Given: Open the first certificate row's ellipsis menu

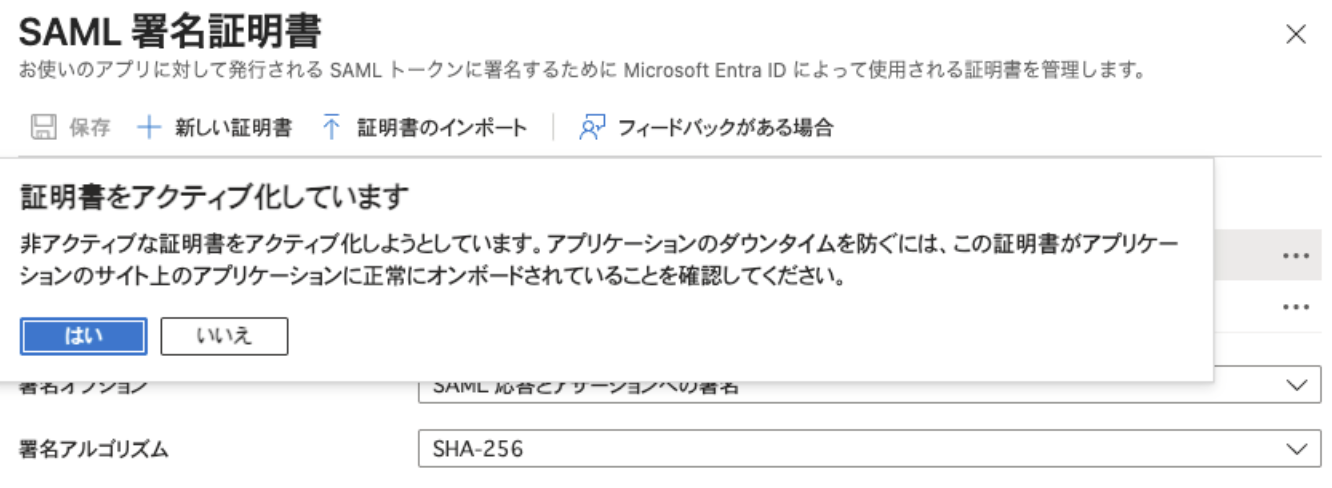Looking at the screenshot, I should (1296, 256).
